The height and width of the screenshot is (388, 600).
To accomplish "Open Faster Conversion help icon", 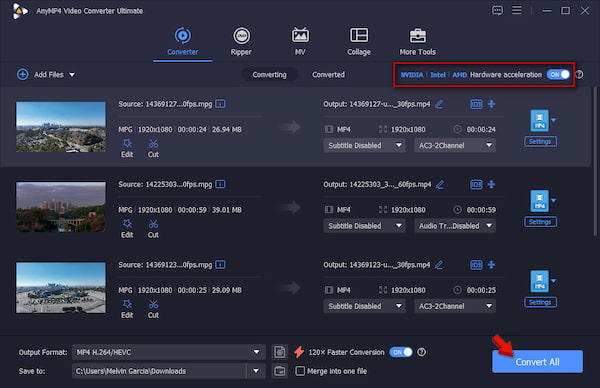I will (x=421, y=352).
